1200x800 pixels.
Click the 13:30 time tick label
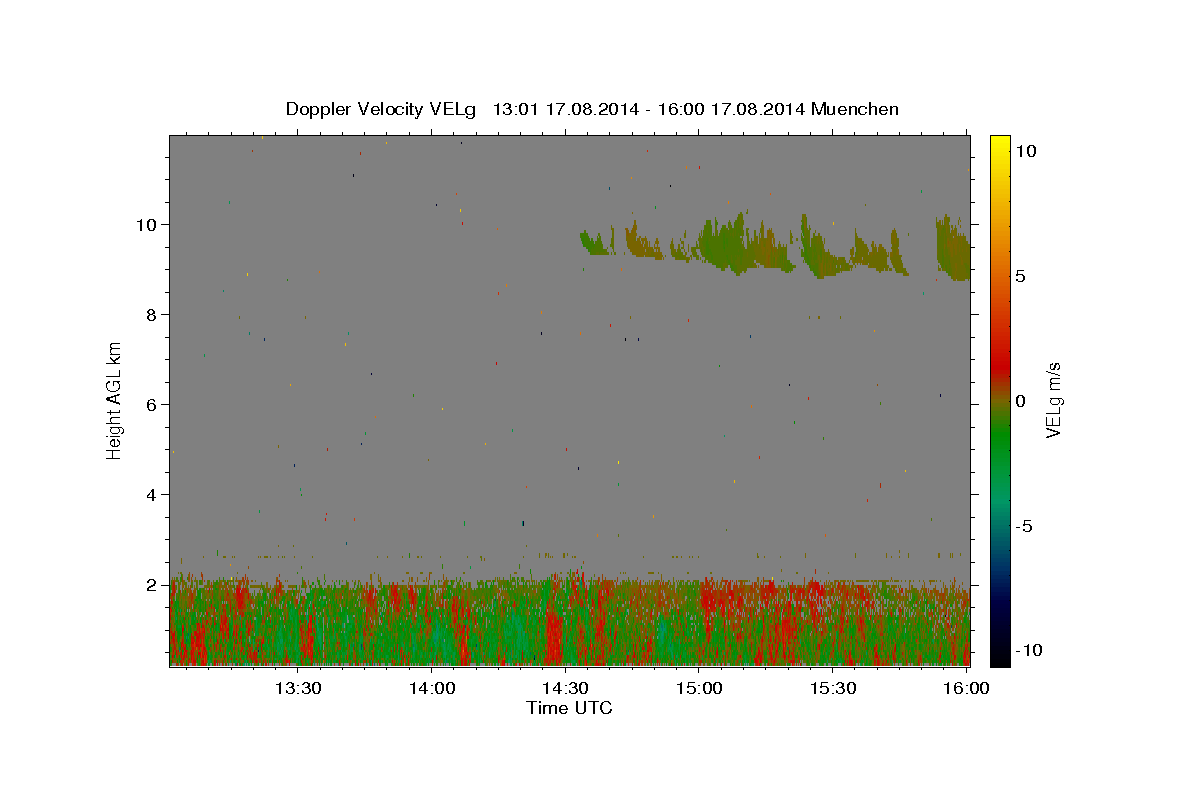[297, 688]
